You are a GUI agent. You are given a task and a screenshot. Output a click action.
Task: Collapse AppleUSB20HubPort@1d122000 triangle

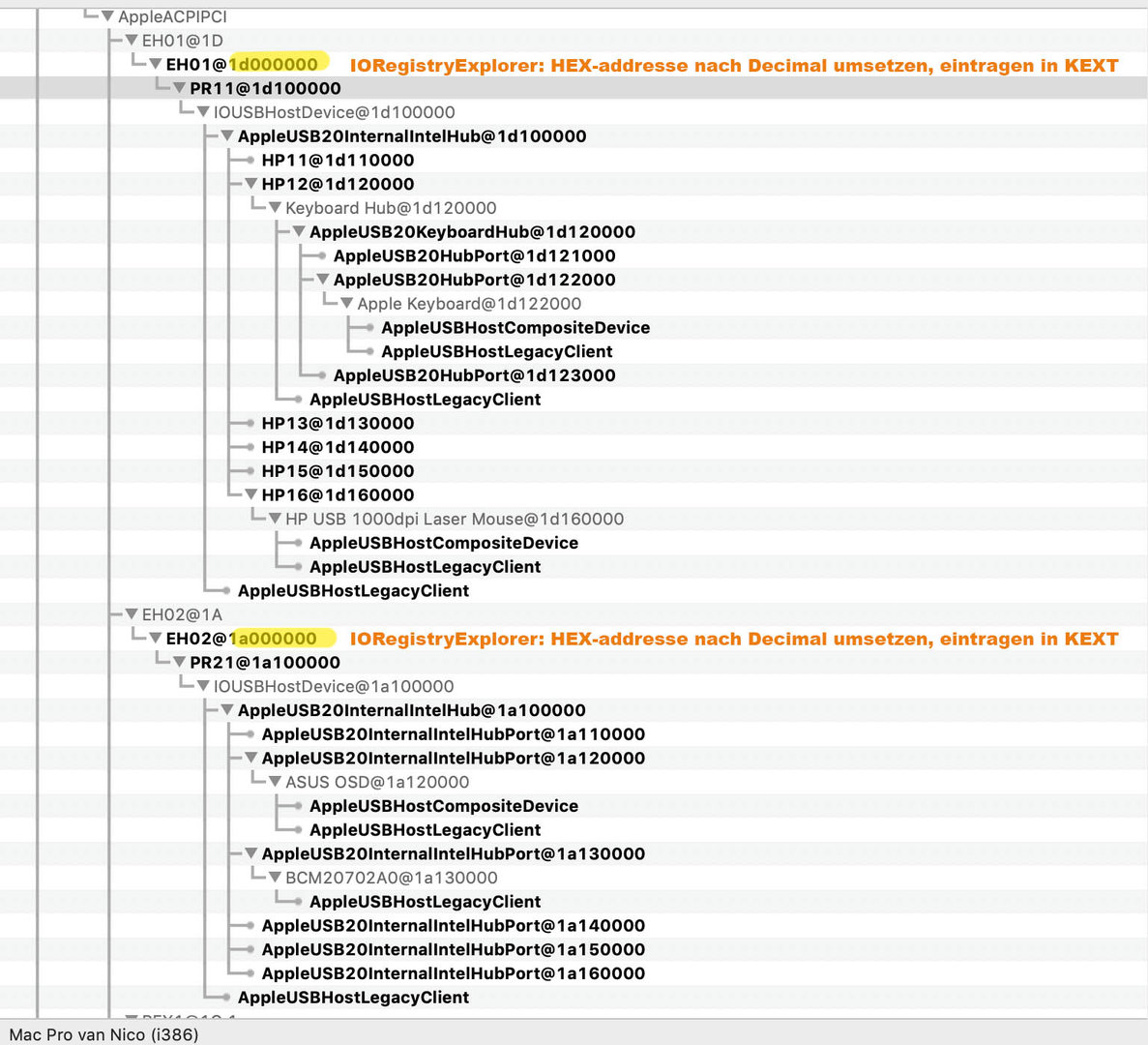click(323, 279)
